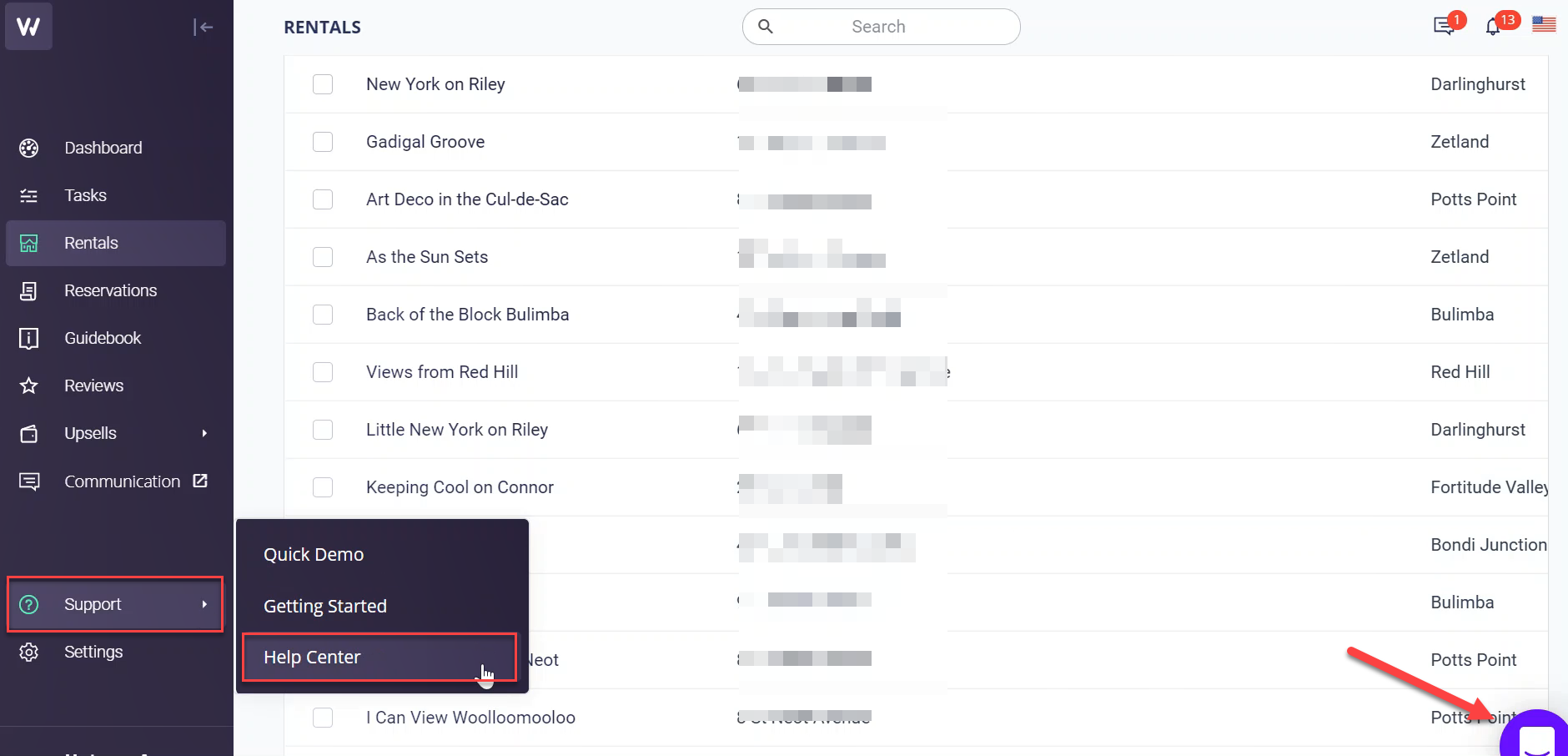Click the Reviews star icon
The image size is (1568, 756).
[x=29, y=386]
